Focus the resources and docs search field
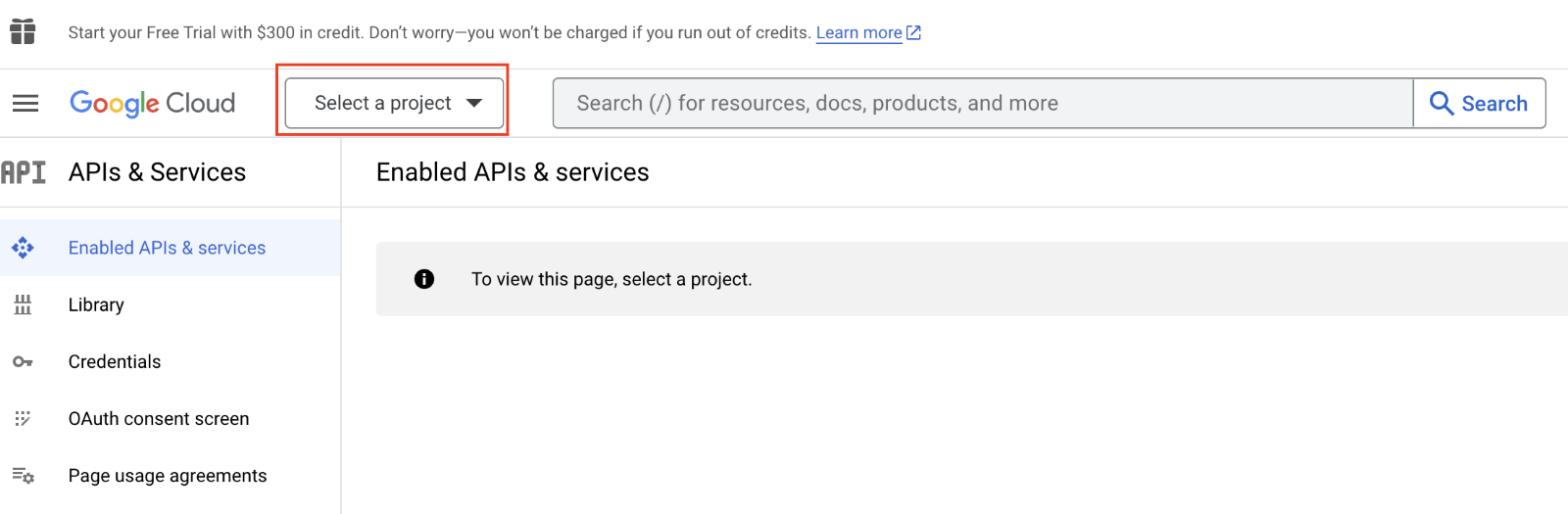Viewport: 1568px width, 514px height. point(983,103)
